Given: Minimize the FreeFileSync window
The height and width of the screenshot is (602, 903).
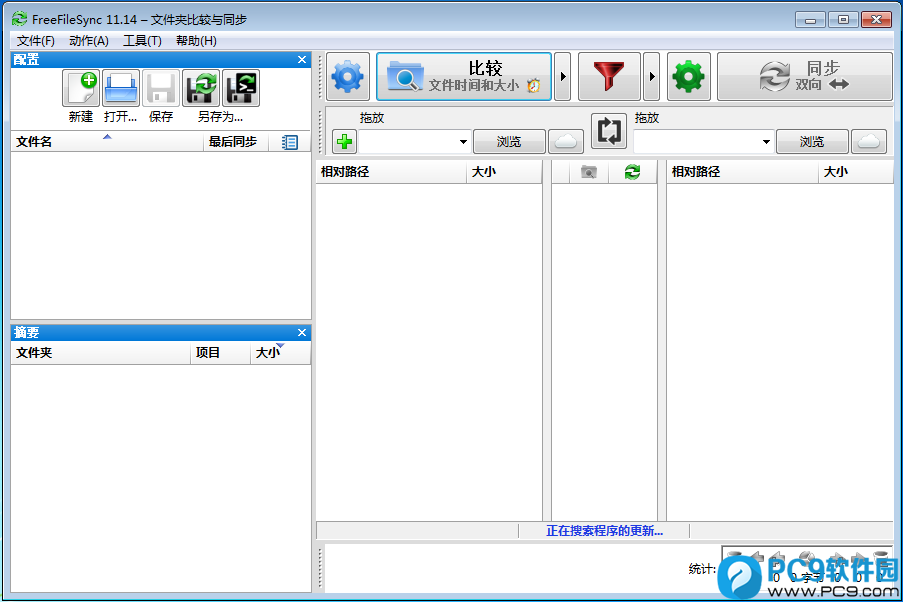Looking at the screenshot, I should 810,20.
